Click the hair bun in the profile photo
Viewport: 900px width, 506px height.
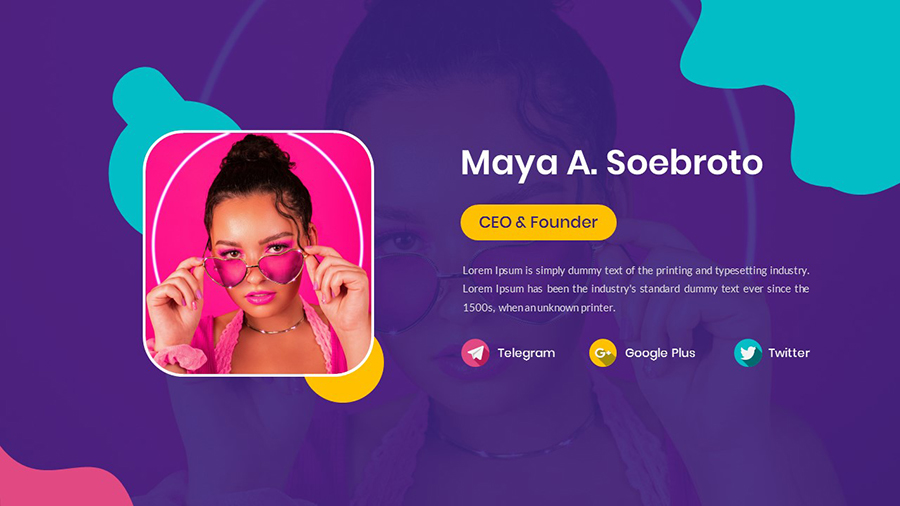[x=255, y=150]
